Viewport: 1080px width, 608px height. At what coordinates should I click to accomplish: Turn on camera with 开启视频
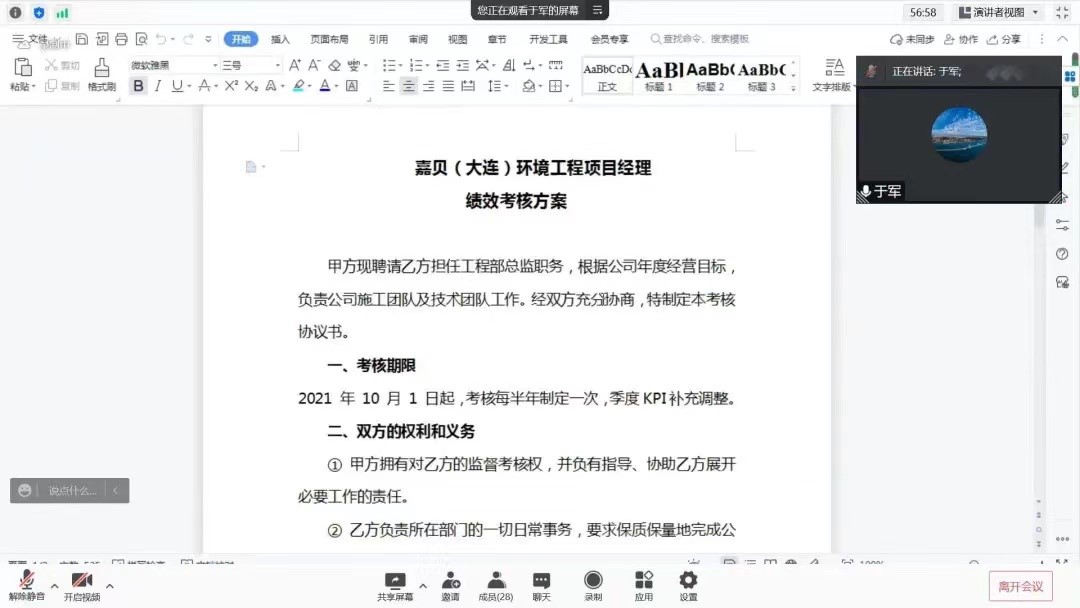(x=82, y=587)
